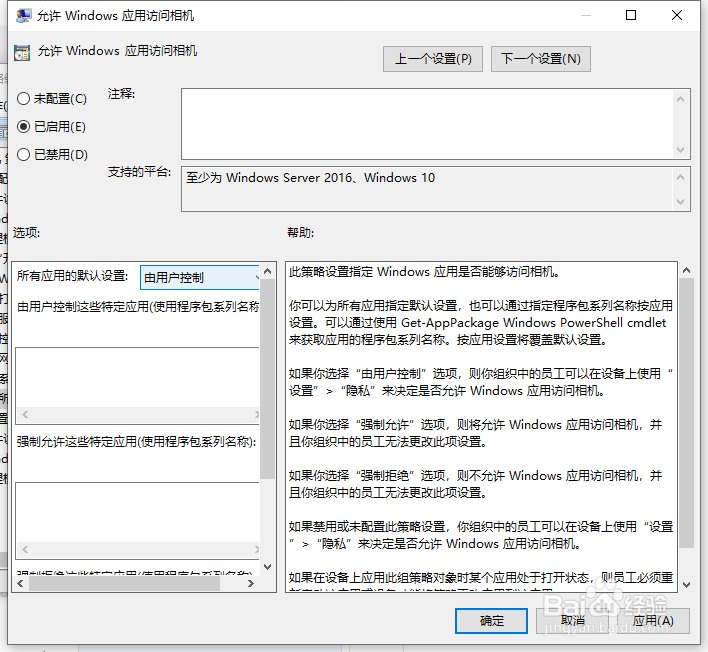Click the 此策略设置指定 Windows 应用 help sentence

point(424,272)
